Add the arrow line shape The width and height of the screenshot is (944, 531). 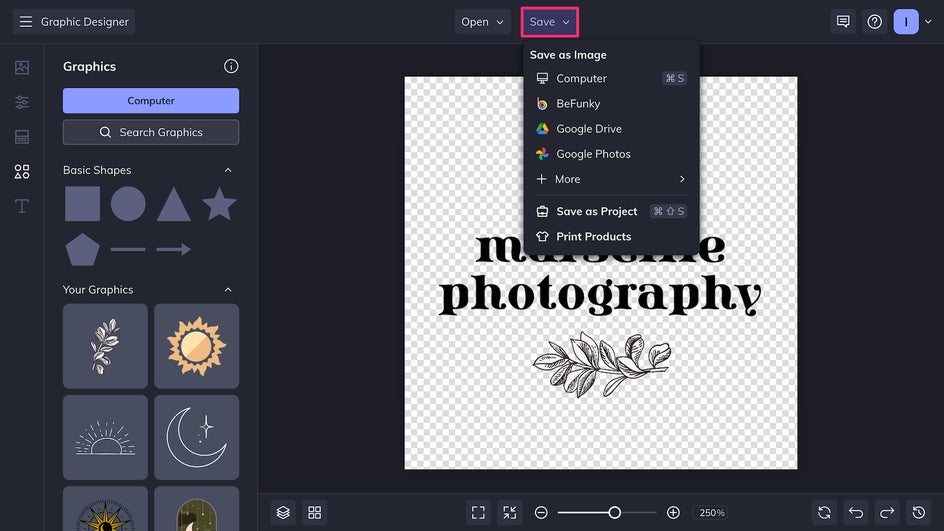[173, 249]
